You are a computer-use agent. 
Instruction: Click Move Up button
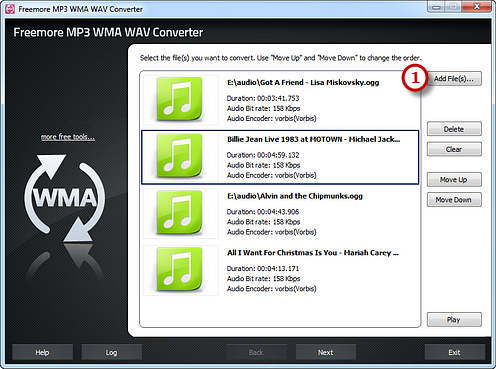pos(454,180)
